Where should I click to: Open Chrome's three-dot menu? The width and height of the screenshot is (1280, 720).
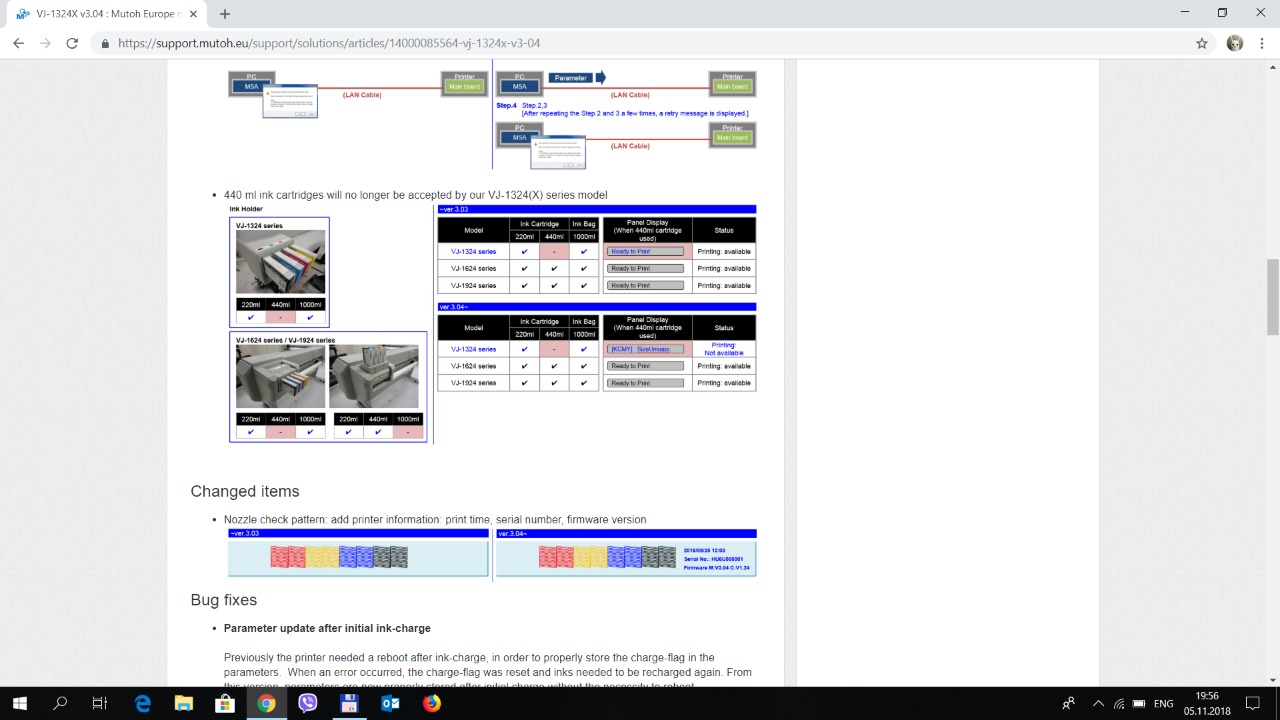tap(1263, 43)
